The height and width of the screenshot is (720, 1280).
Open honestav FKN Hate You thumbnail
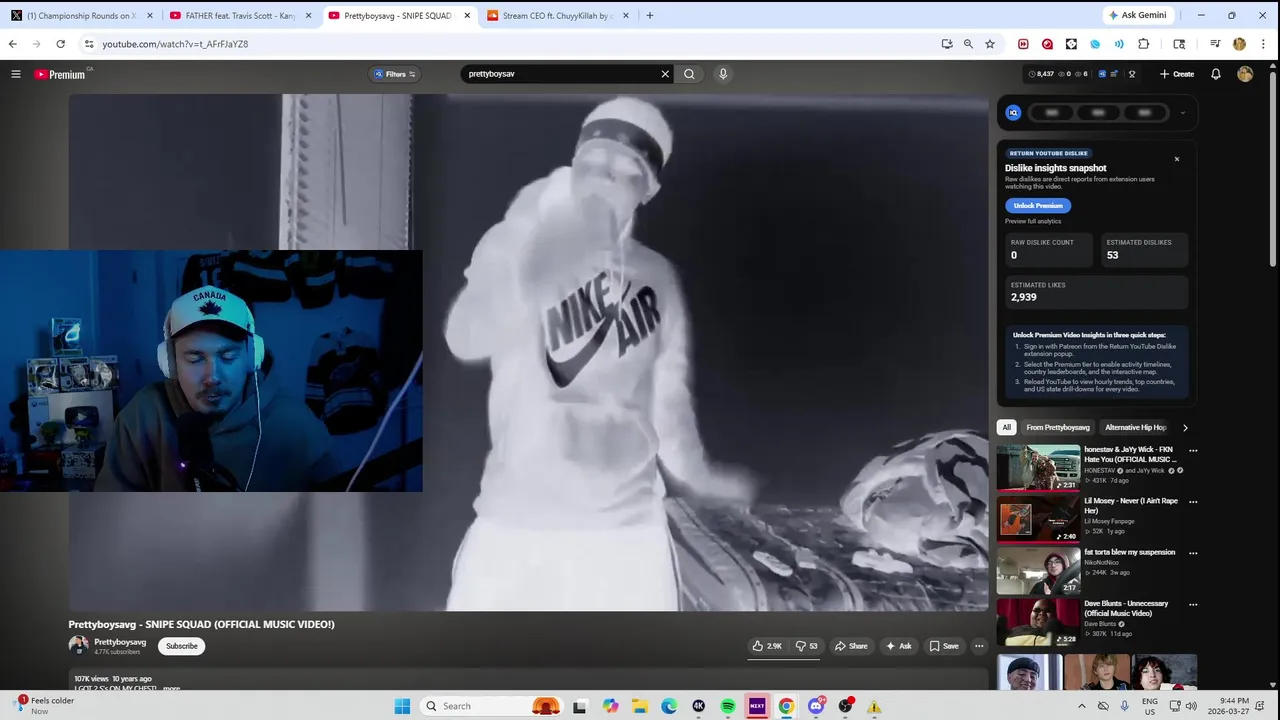pos(1038,468)
